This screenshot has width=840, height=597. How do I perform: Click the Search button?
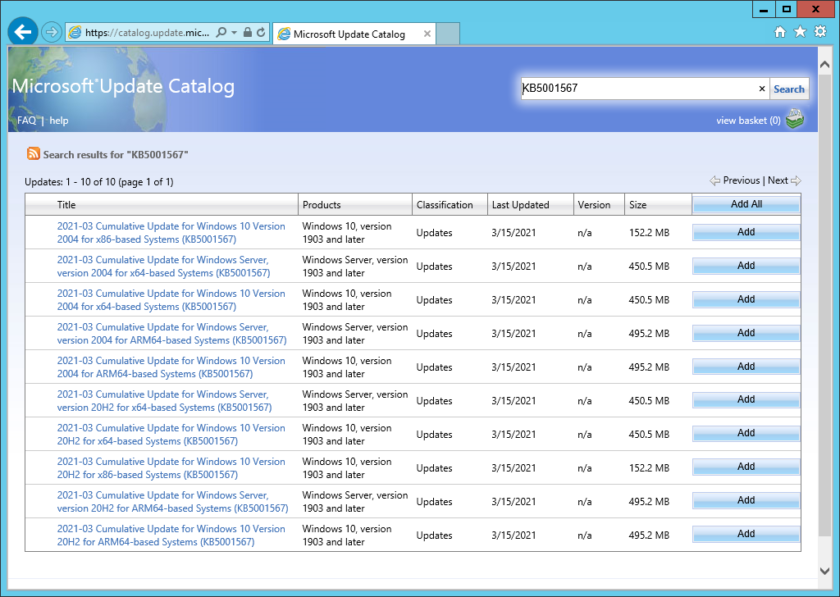[x=789, y=89]
